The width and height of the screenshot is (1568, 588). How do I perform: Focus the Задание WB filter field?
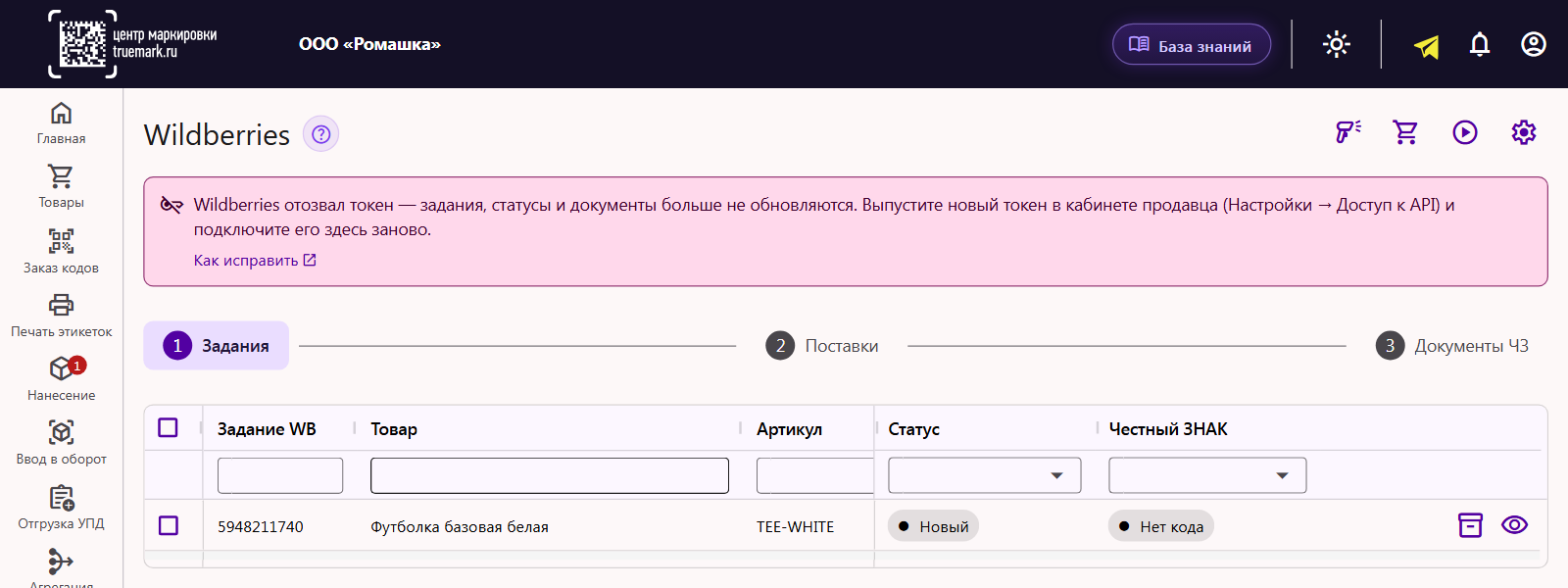pyautogui.click(x=280, y=475)
